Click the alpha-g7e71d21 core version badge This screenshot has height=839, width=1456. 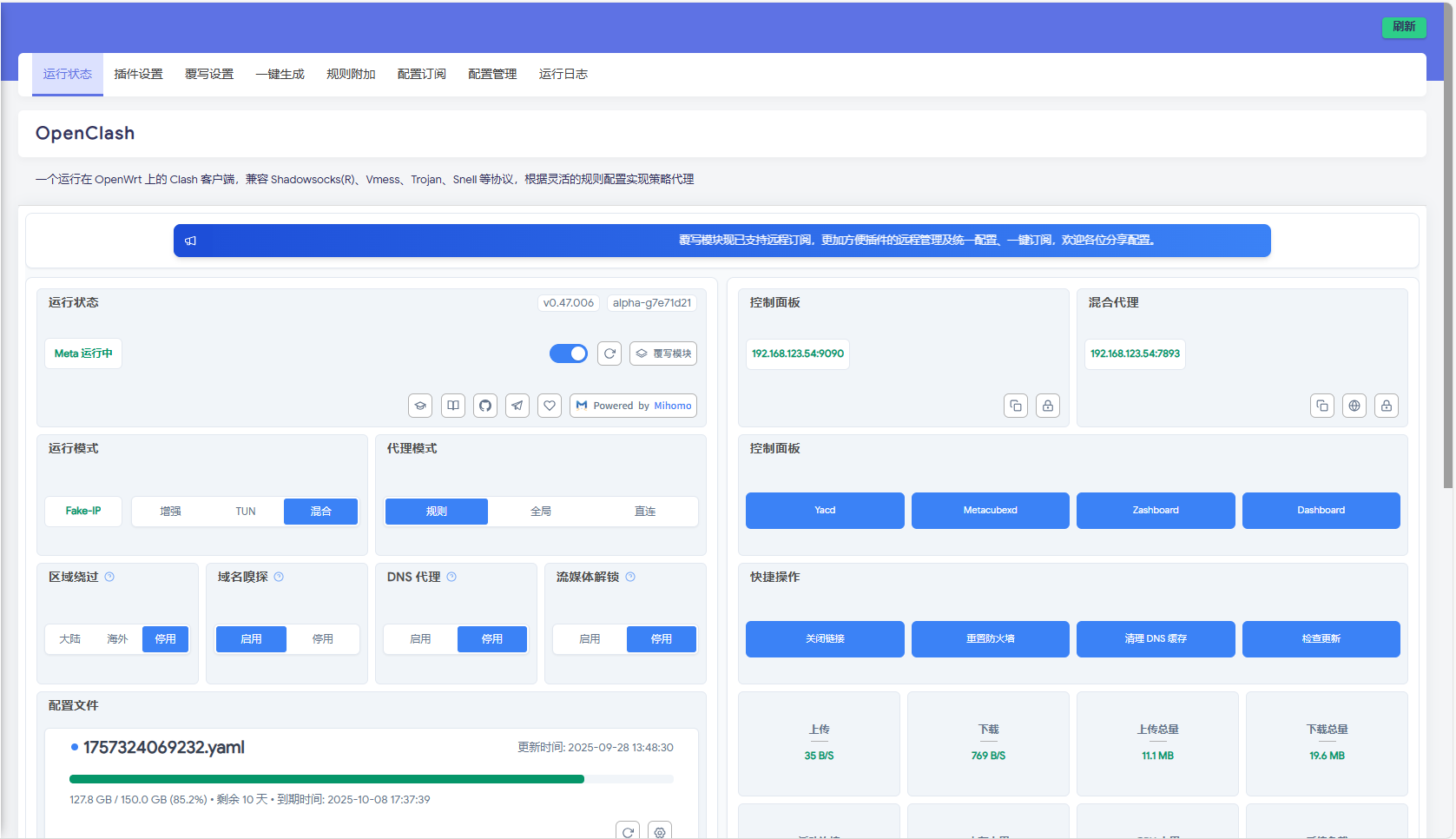pyautogui.click(x=652, y=303)
